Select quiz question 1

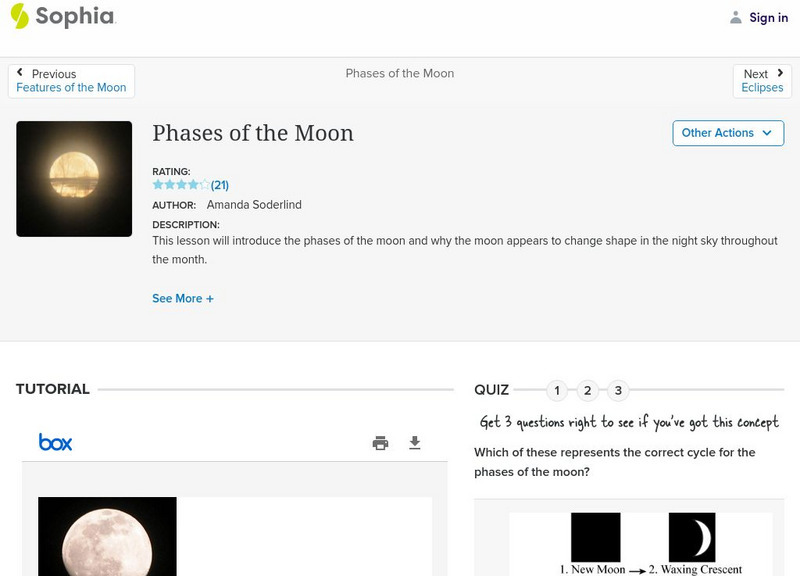coord(558,391)
